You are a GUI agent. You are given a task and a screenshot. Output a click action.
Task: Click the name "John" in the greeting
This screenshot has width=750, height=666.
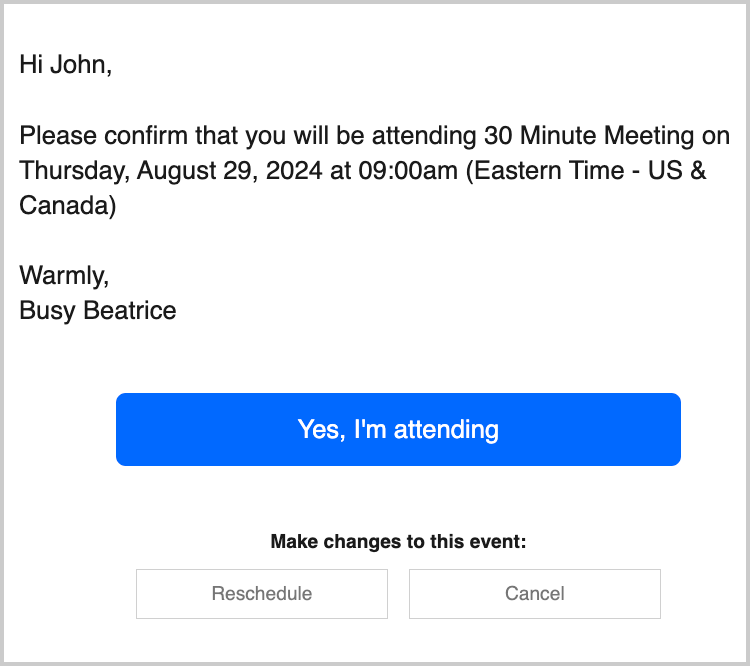79,66
